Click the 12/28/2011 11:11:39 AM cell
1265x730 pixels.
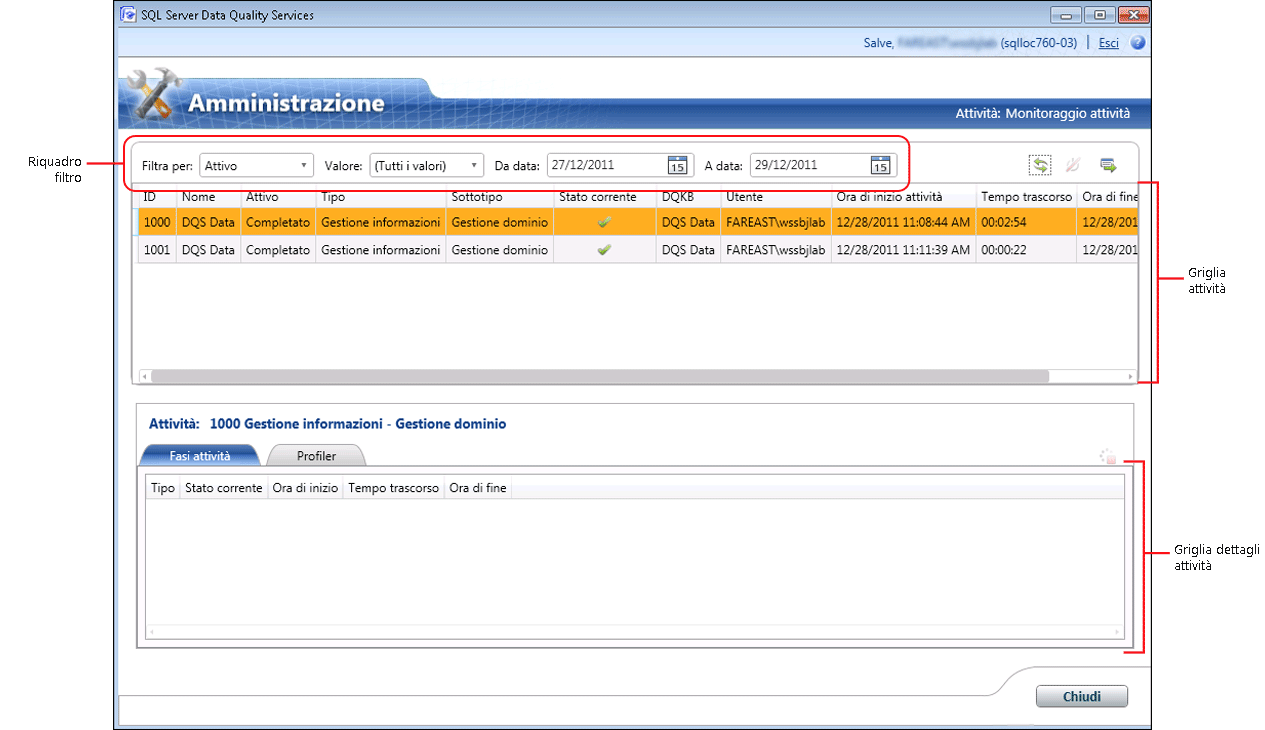pyautogui.click(x=903, y=250)
